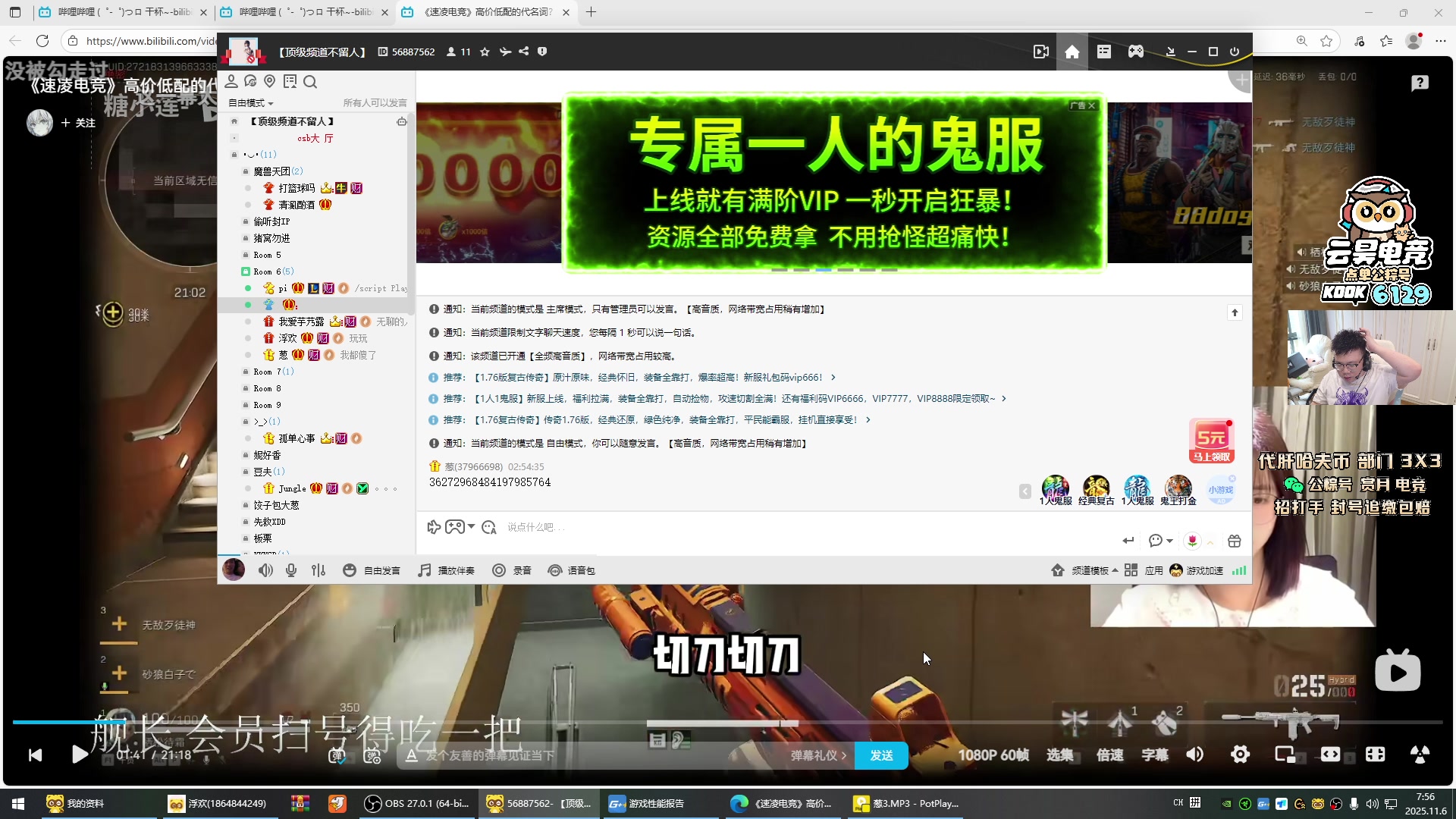
Task: Mute the speaker icon in the voice toolbar
Action: click(x=265, y=570)
